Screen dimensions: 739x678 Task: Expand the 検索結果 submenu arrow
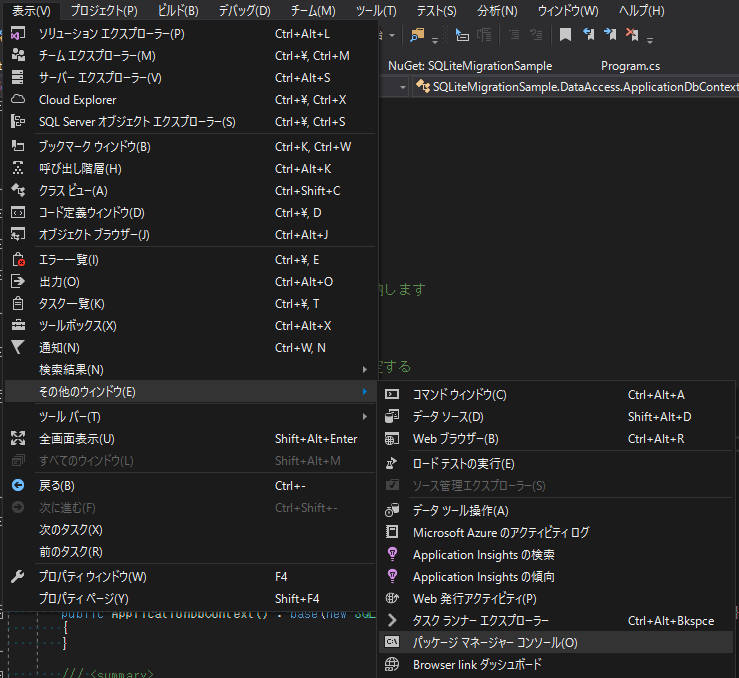[x=365, y=370]
